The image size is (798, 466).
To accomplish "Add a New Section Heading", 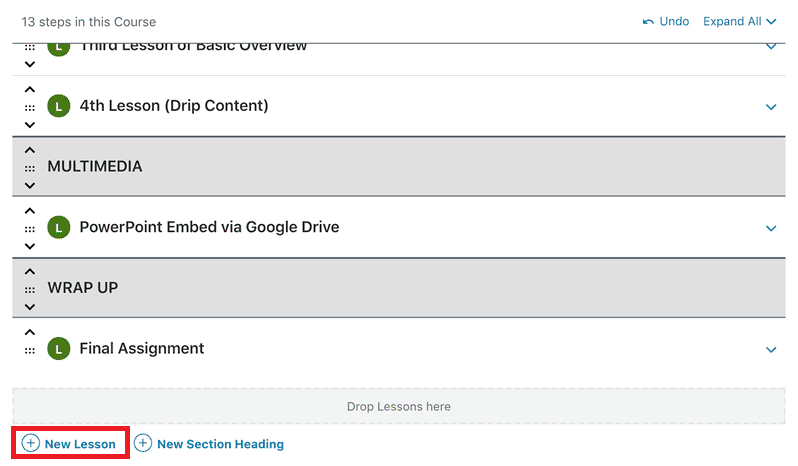I will pos(209,444).
